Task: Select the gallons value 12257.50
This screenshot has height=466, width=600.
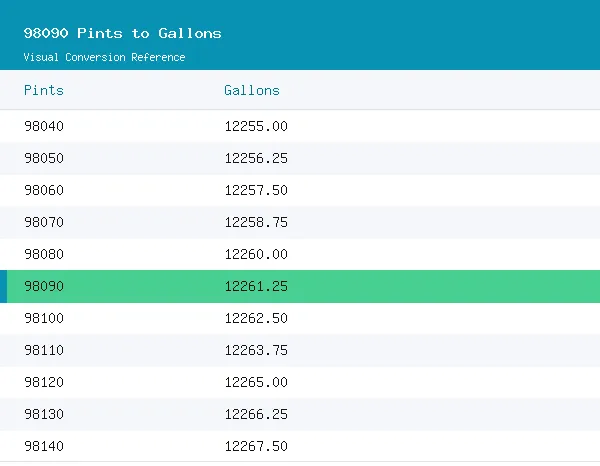Action: [x=256, y=190]
